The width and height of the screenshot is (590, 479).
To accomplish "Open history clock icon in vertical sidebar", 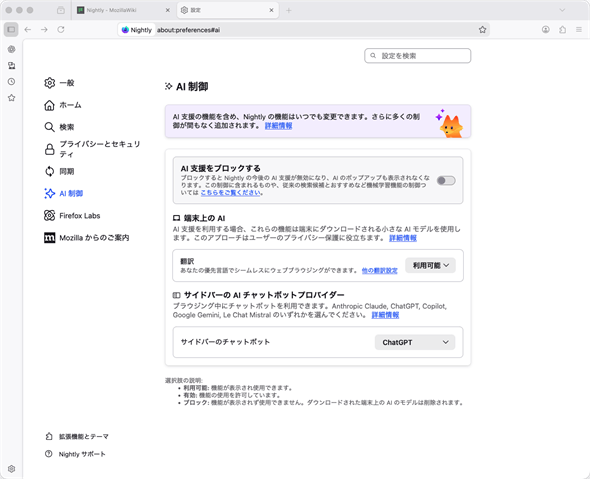I will click(12, 82).
